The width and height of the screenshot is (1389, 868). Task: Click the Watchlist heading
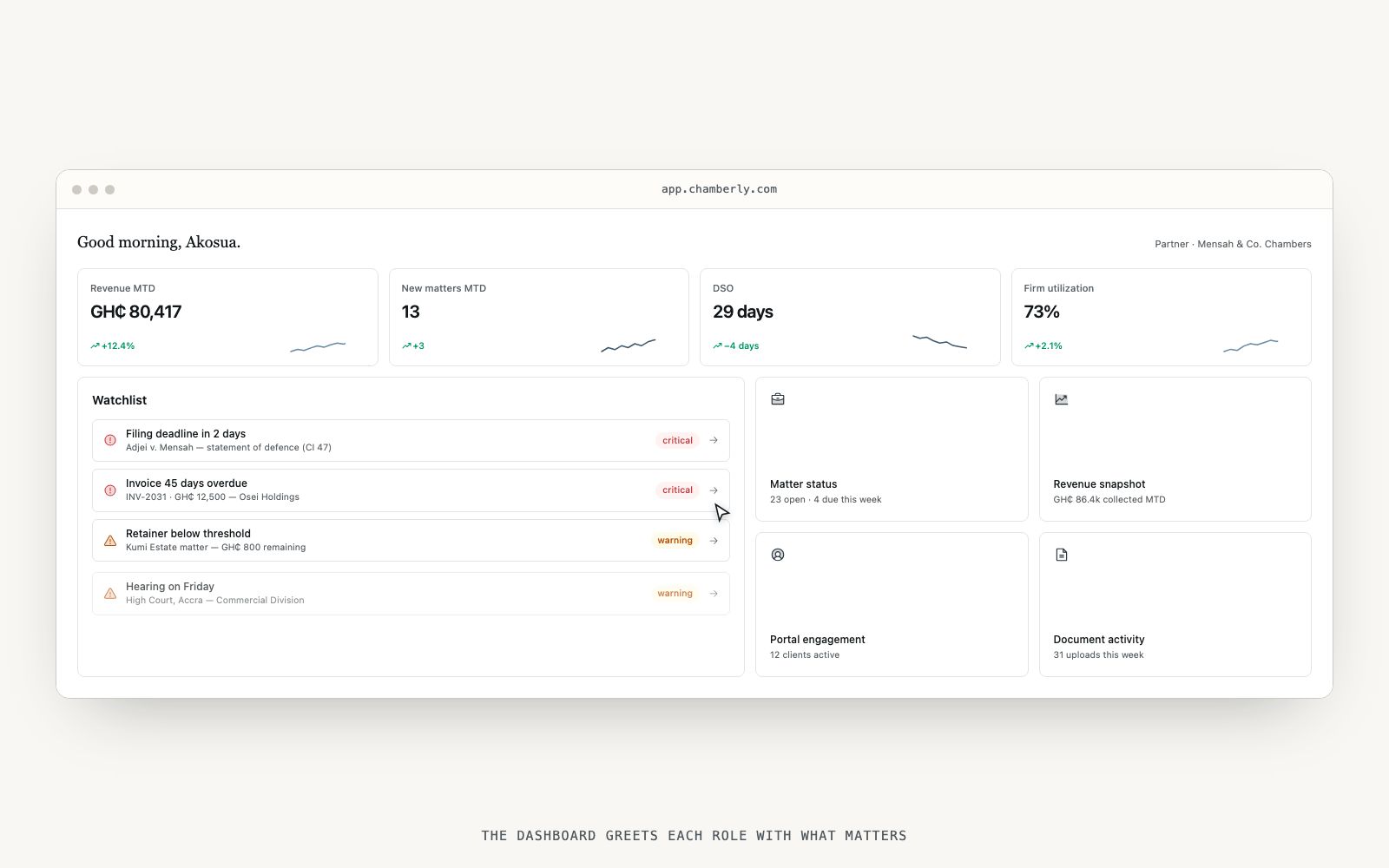click(x=120, y=400)
